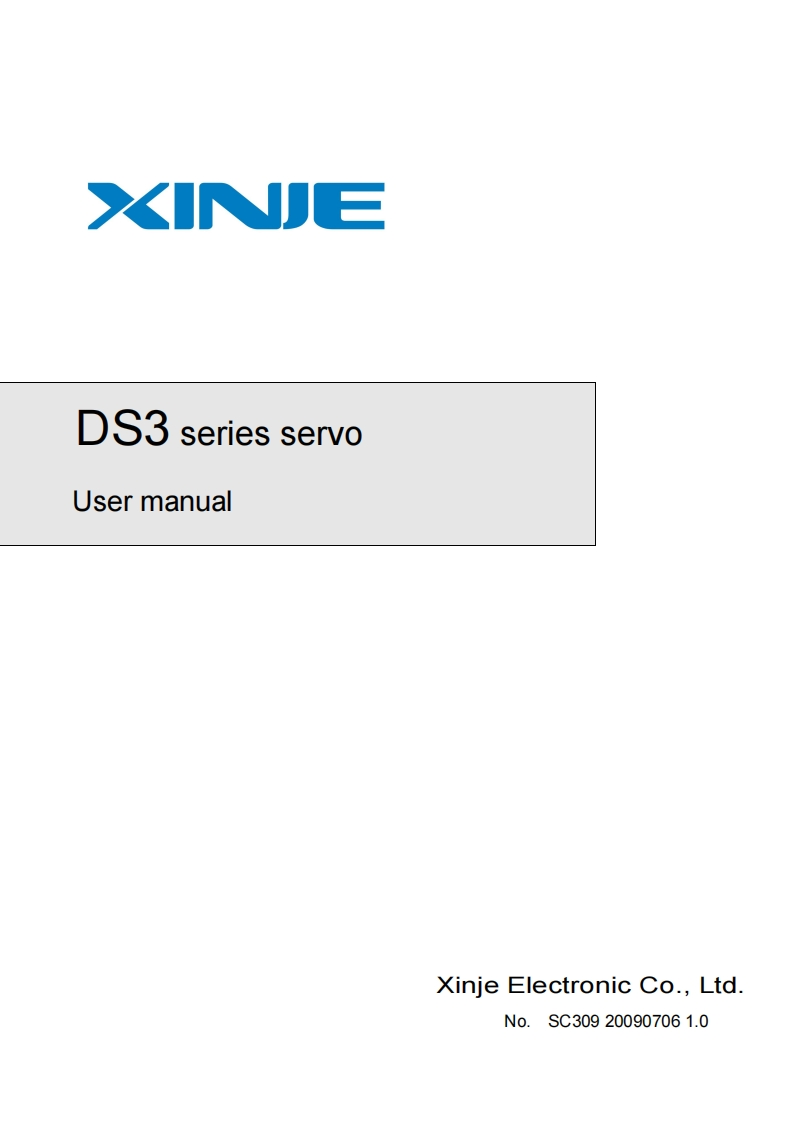
Task: Click the final E in XINJE logo
Action: click(351, 206)
